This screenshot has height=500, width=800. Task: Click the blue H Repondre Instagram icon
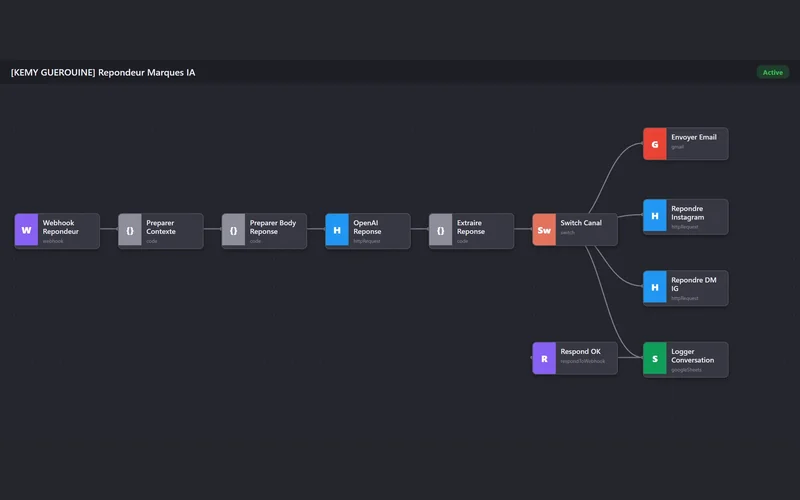[x=655, y=216]
